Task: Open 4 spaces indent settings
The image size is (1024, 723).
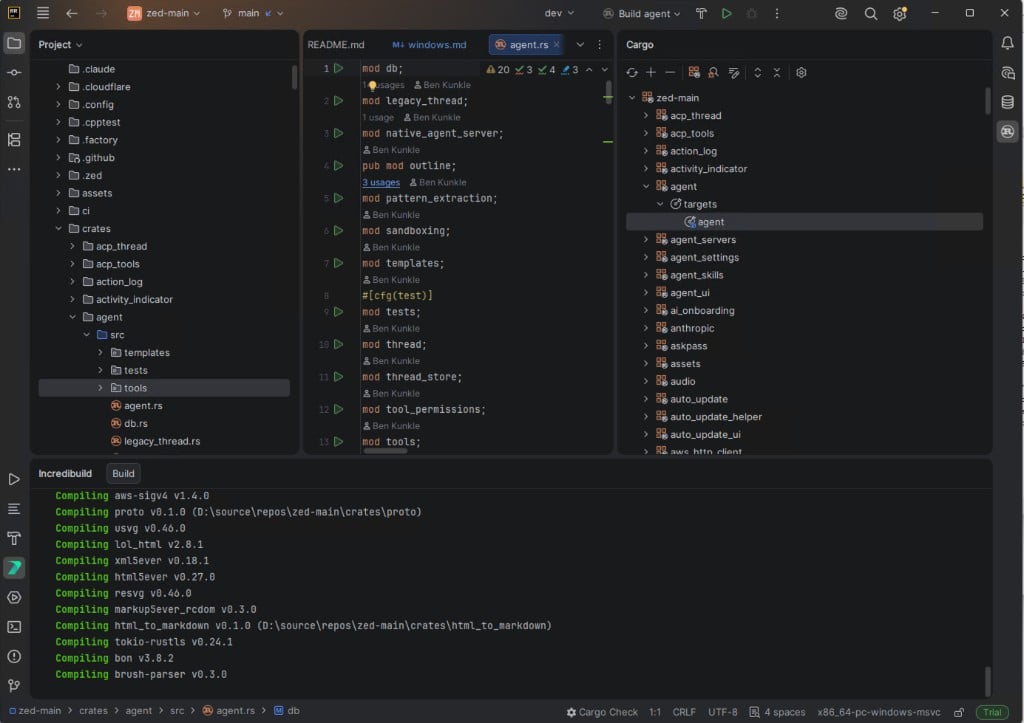Action: pos(777,712)
